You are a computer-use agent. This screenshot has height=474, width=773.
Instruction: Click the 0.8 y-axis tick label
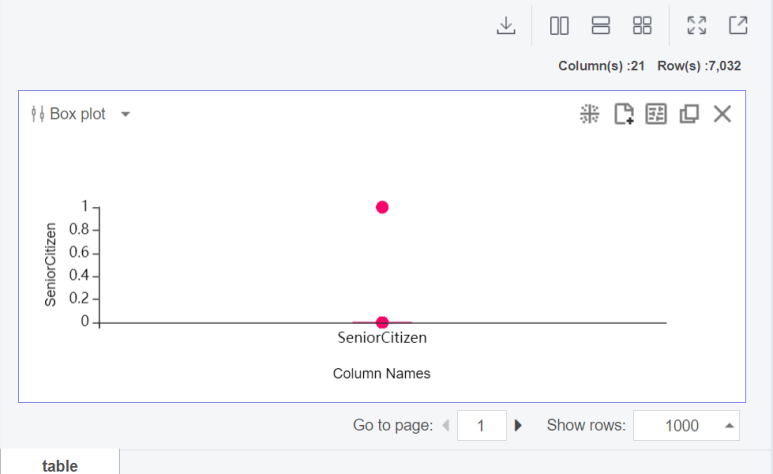[79, 229]
